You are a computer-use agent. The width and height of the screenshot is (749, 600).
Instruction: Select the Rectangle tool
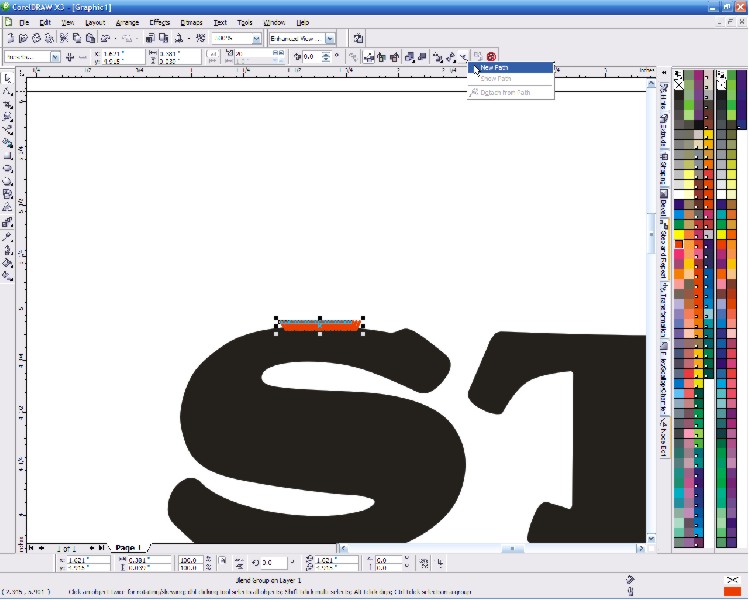(x=7, y=156)
